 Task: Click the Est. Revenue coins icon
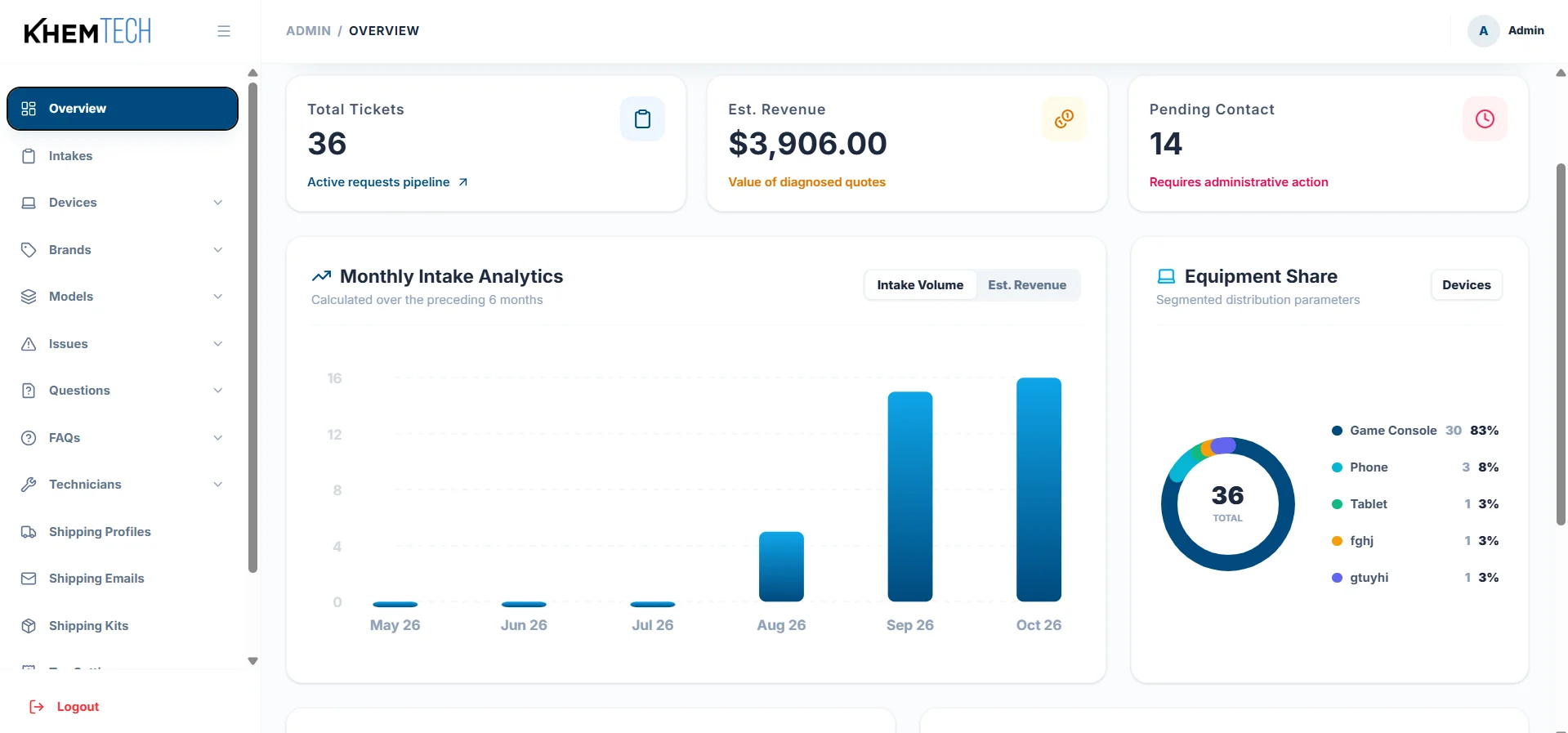[x=1064, y=119]
